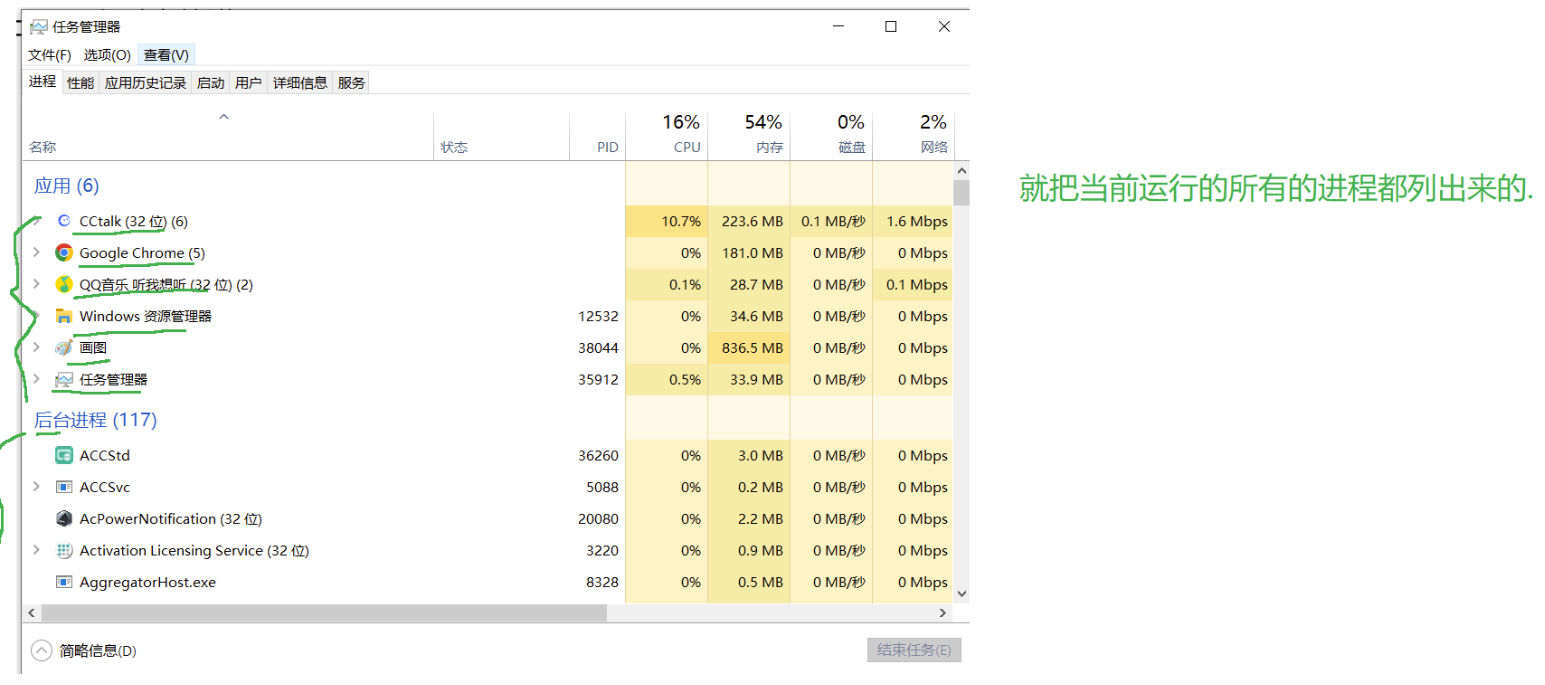
Task: Click the horizontal scrollbar thumb
Action: pyautogui.click(x=324, y=612)
